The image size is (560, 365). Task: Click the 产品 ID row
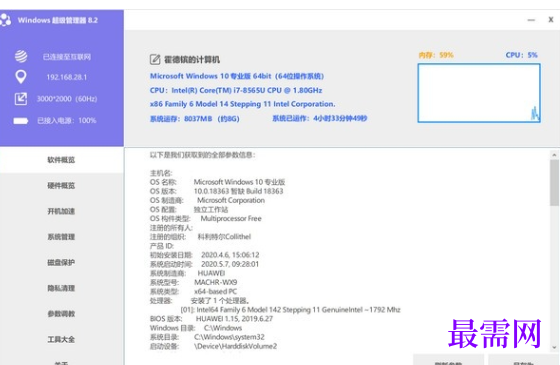point(162,246)
